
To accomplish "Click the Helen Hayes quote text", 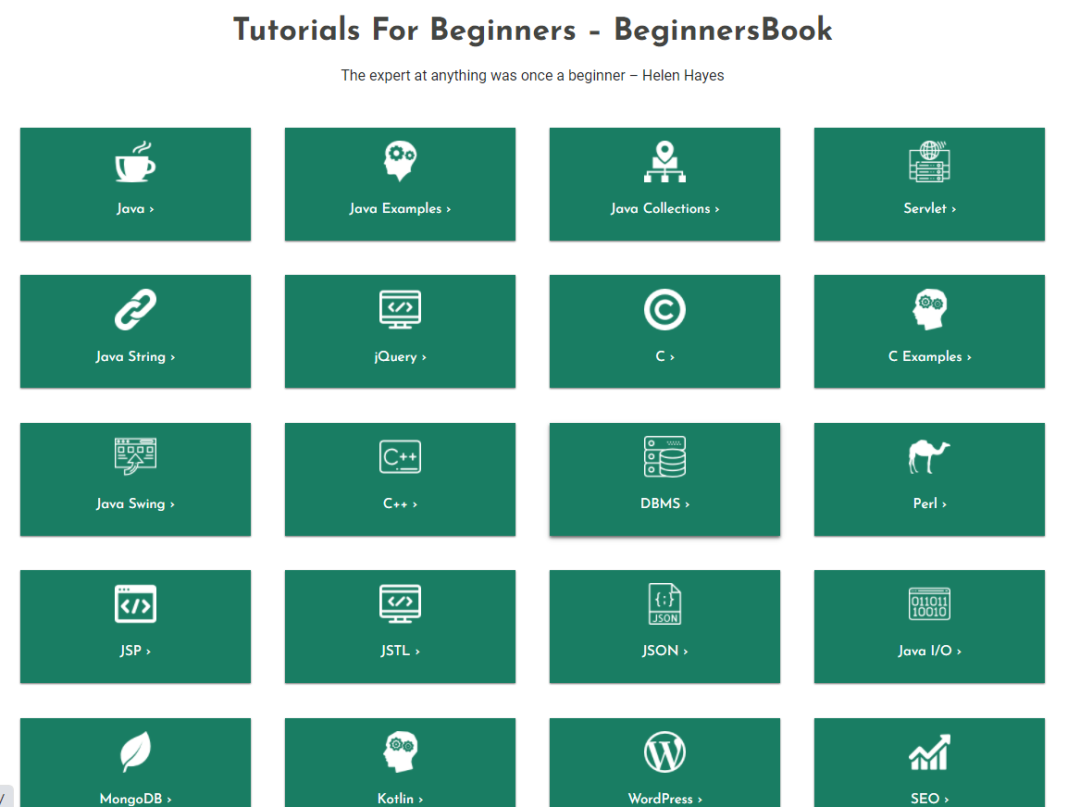I will (532, 76).
